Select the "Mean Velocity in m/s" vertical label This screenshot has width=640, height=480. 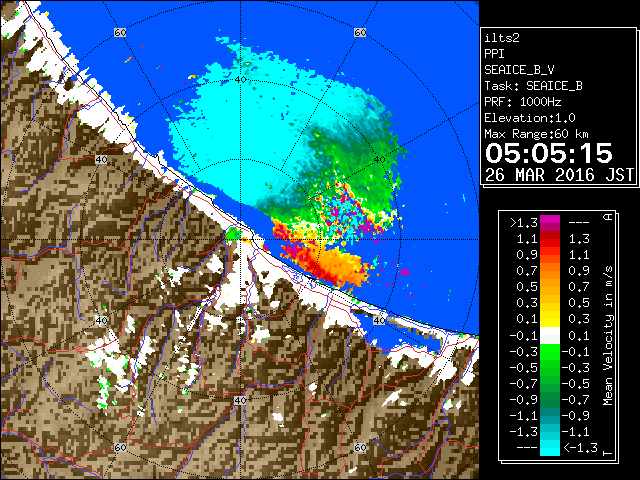608,335
